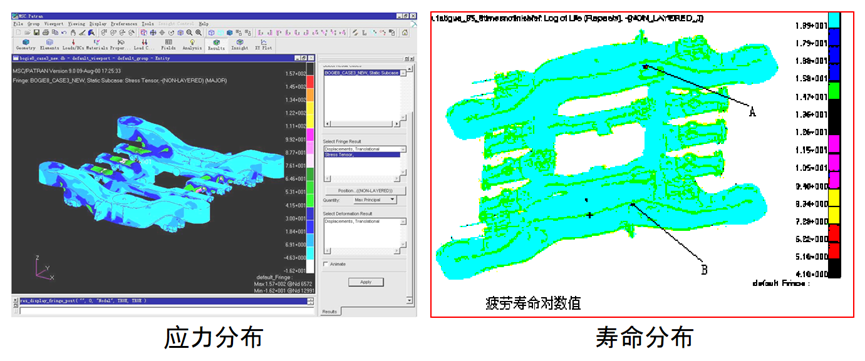Select BOGIE8_CASE3_NEW Static Subcase result case
Viewport: 865px width, 361px height.
tap(362, 73)
